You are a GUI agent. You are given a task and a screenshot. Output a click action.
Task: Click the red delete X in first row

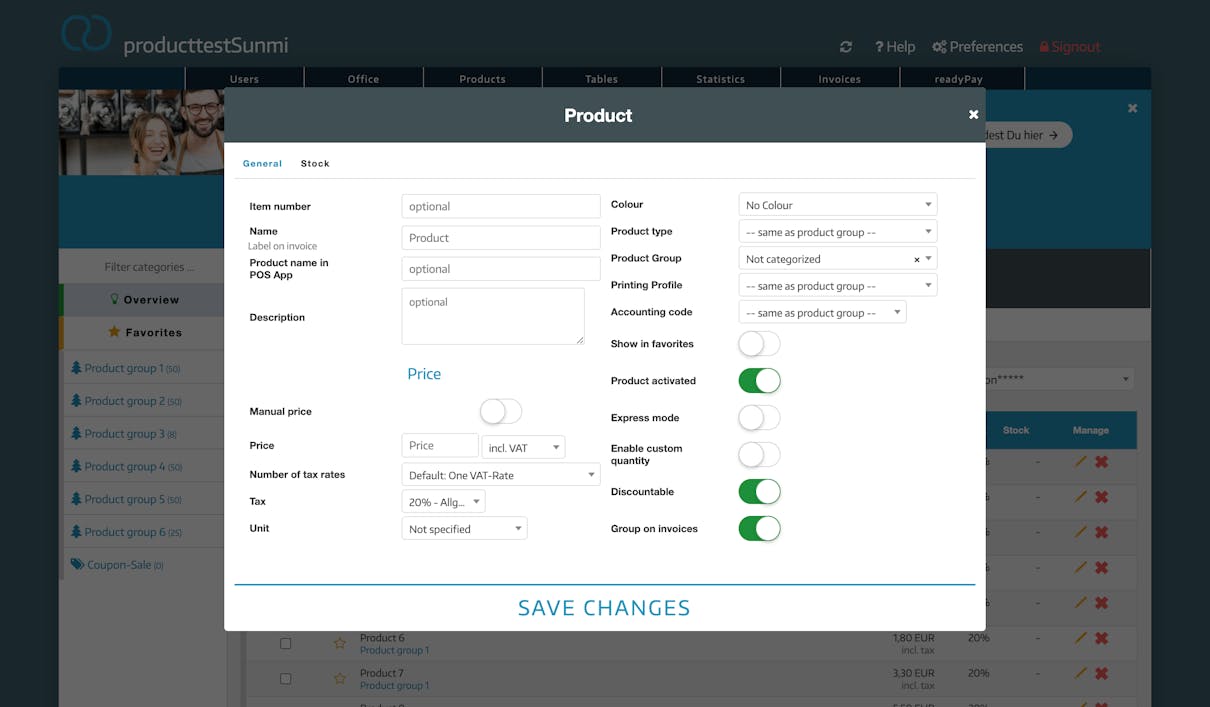click(1101, 462)
